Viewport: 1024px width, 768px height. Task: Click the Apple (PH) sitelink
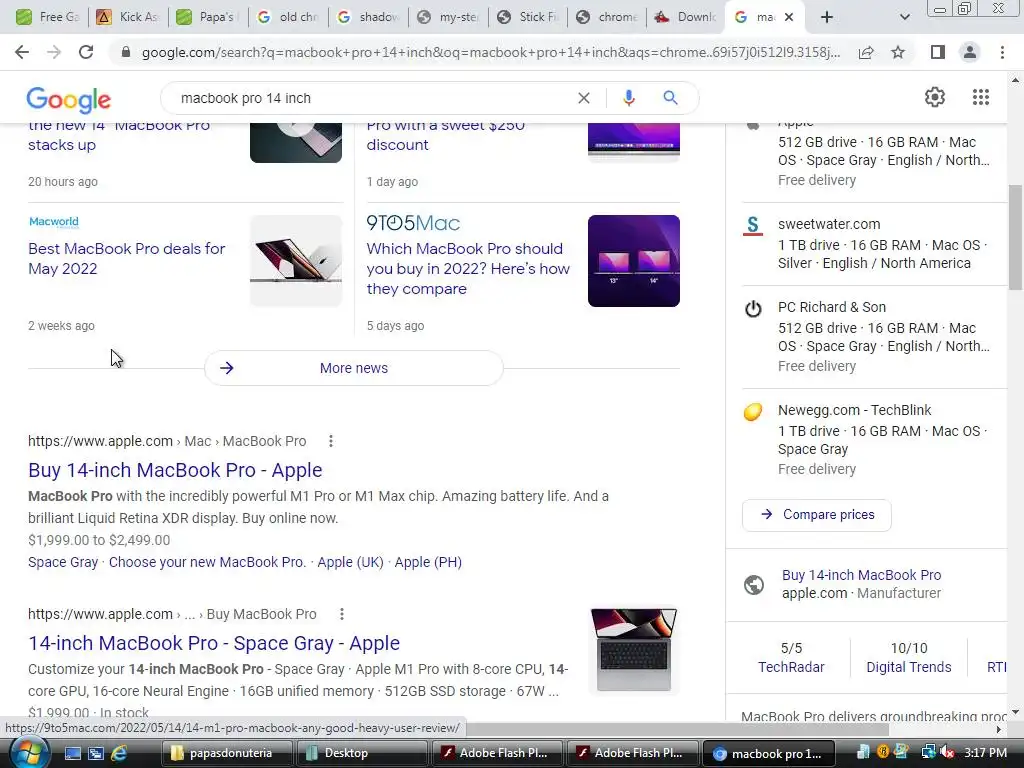(428, 562)
